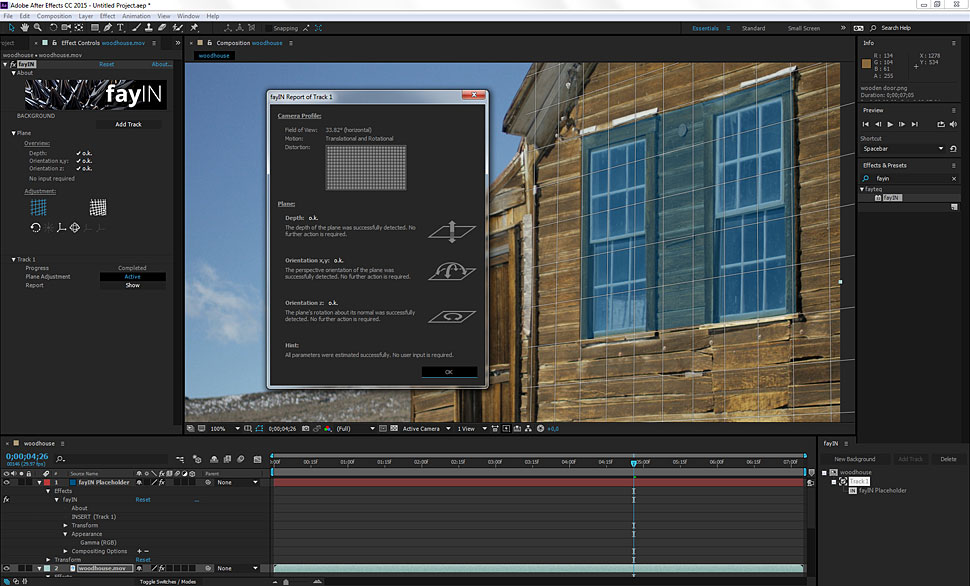Toggle Region of Interest in viewer

383,428
